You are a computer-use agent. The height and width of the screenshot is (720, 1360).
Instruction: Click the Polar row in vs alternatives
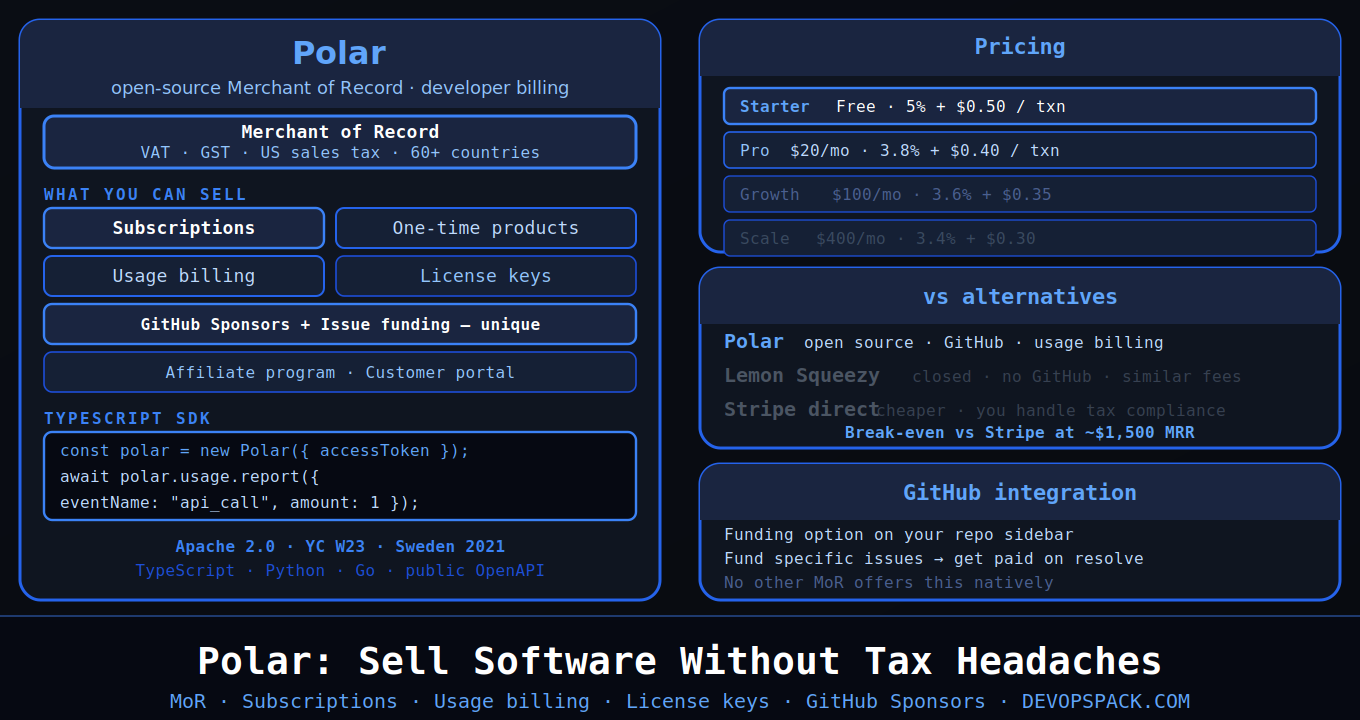click(944, 342)
